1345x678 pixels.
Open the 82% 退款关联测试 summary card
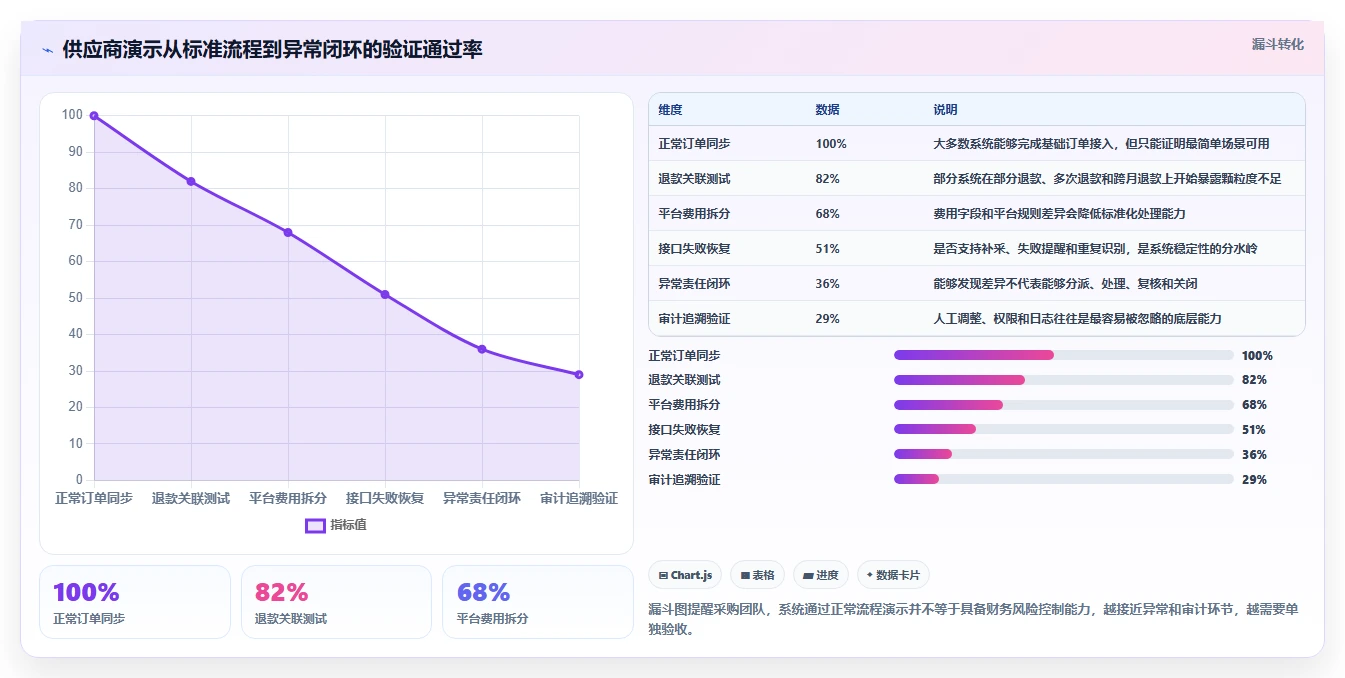(336, 602)
